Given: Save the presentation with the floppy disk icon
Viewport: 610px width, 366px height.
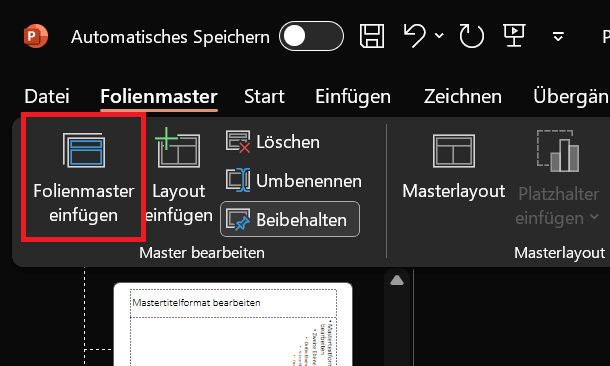Looking at the screenshot, I should click(x=372, y=36).
